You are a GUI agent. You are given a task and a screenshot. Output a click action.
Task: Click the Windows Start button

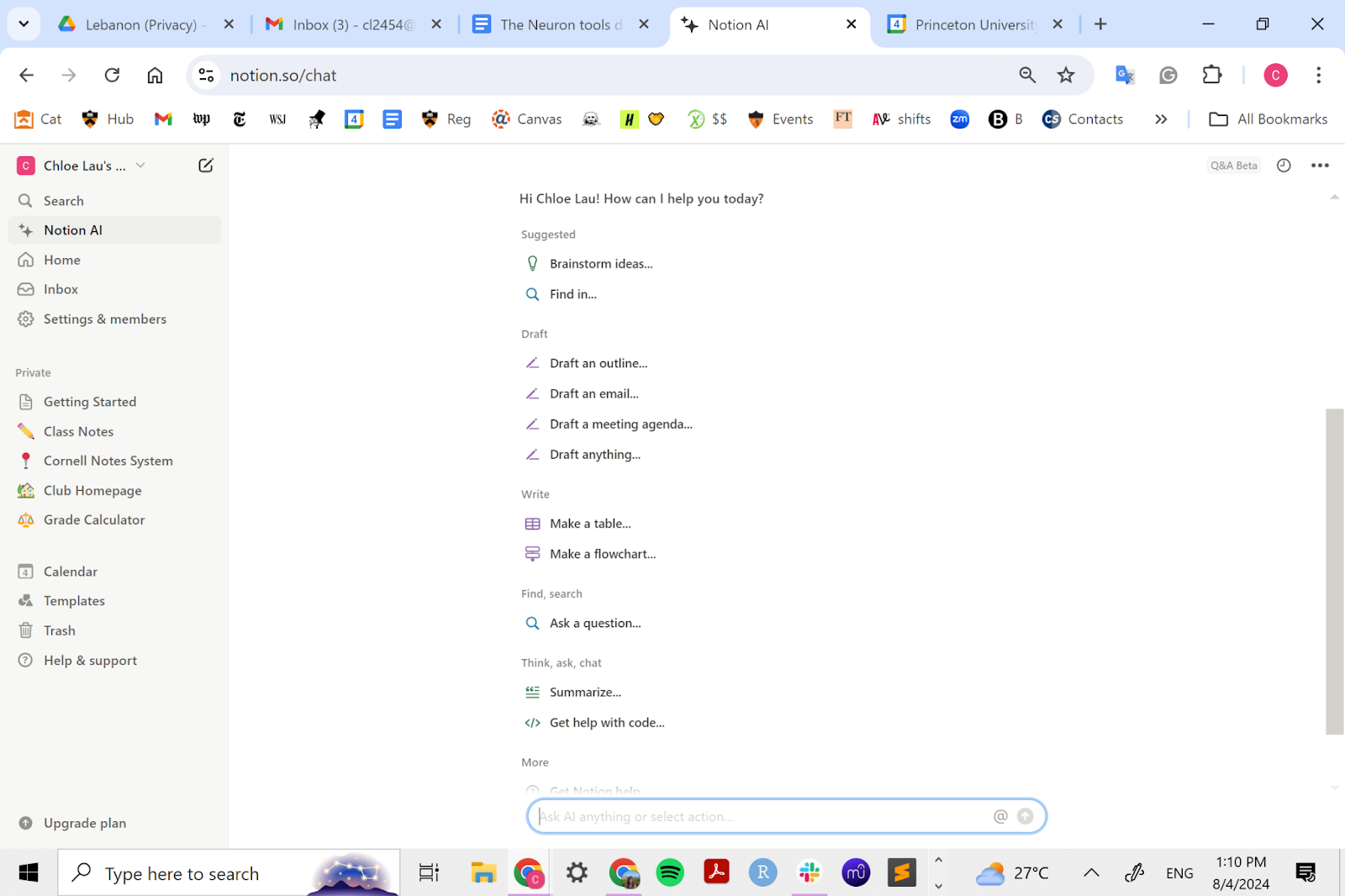coord(29,873)
